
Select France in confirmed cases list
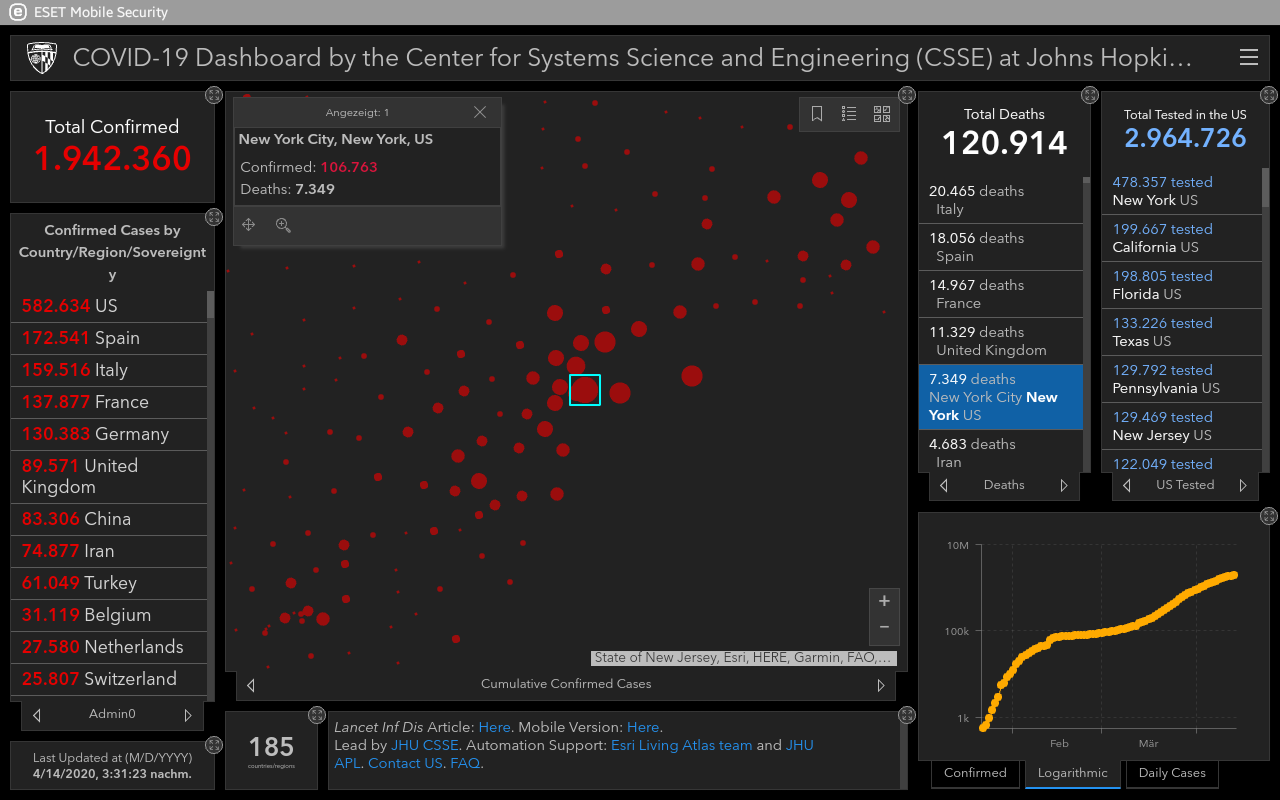click(109, 402)
